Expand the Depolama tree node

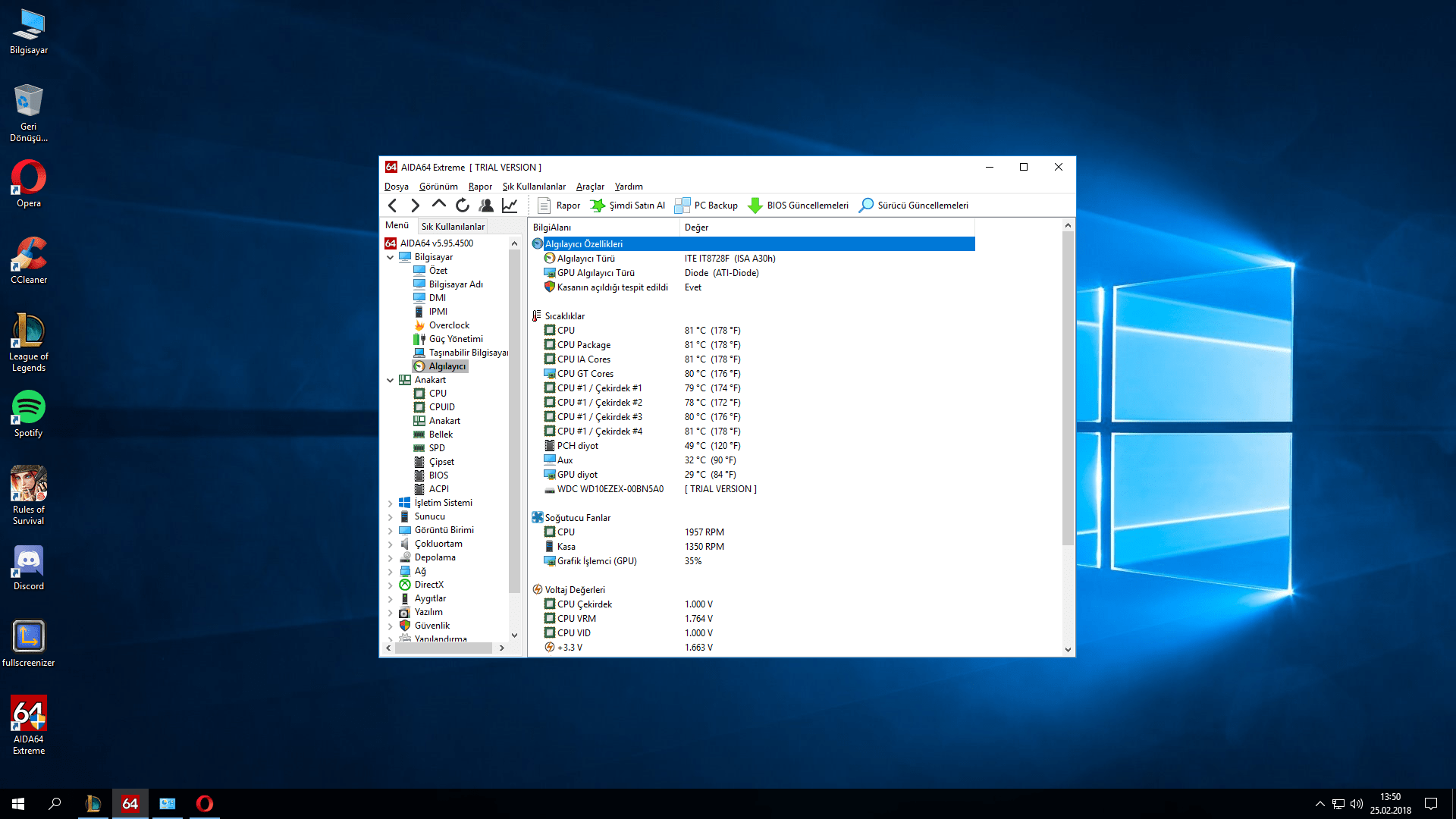391,557
